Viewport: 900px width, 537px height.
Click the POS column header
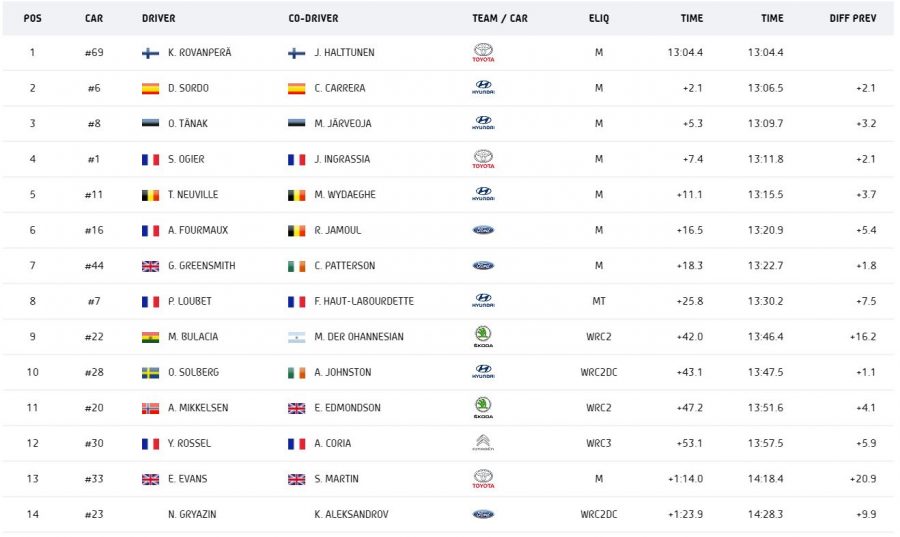[x=32, y=18]
